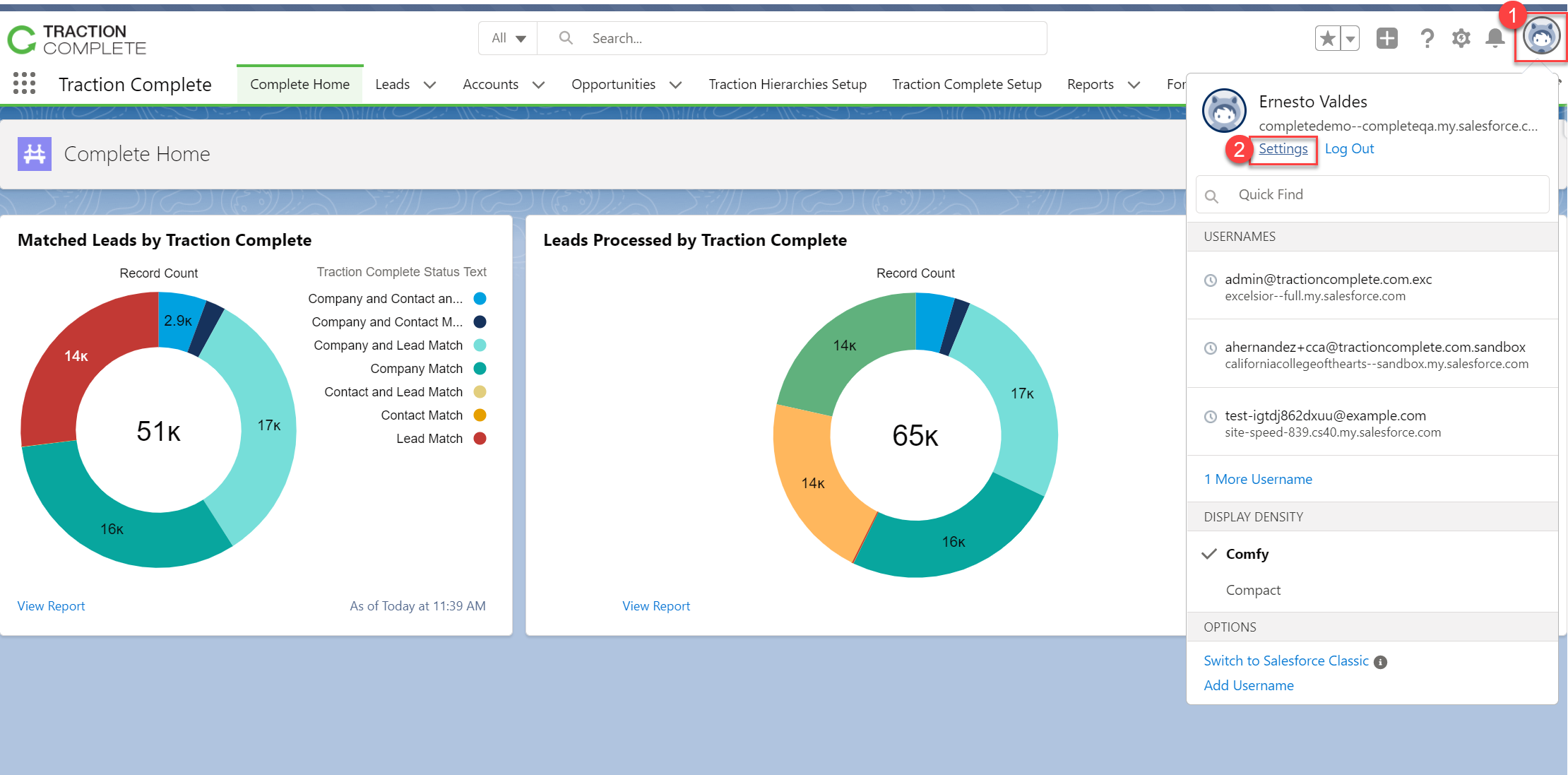Image resolution: width=1568 pixels, height=775 pixels.
Task: Switch to Traction Complete Setup tab
Action: point(966,84)
